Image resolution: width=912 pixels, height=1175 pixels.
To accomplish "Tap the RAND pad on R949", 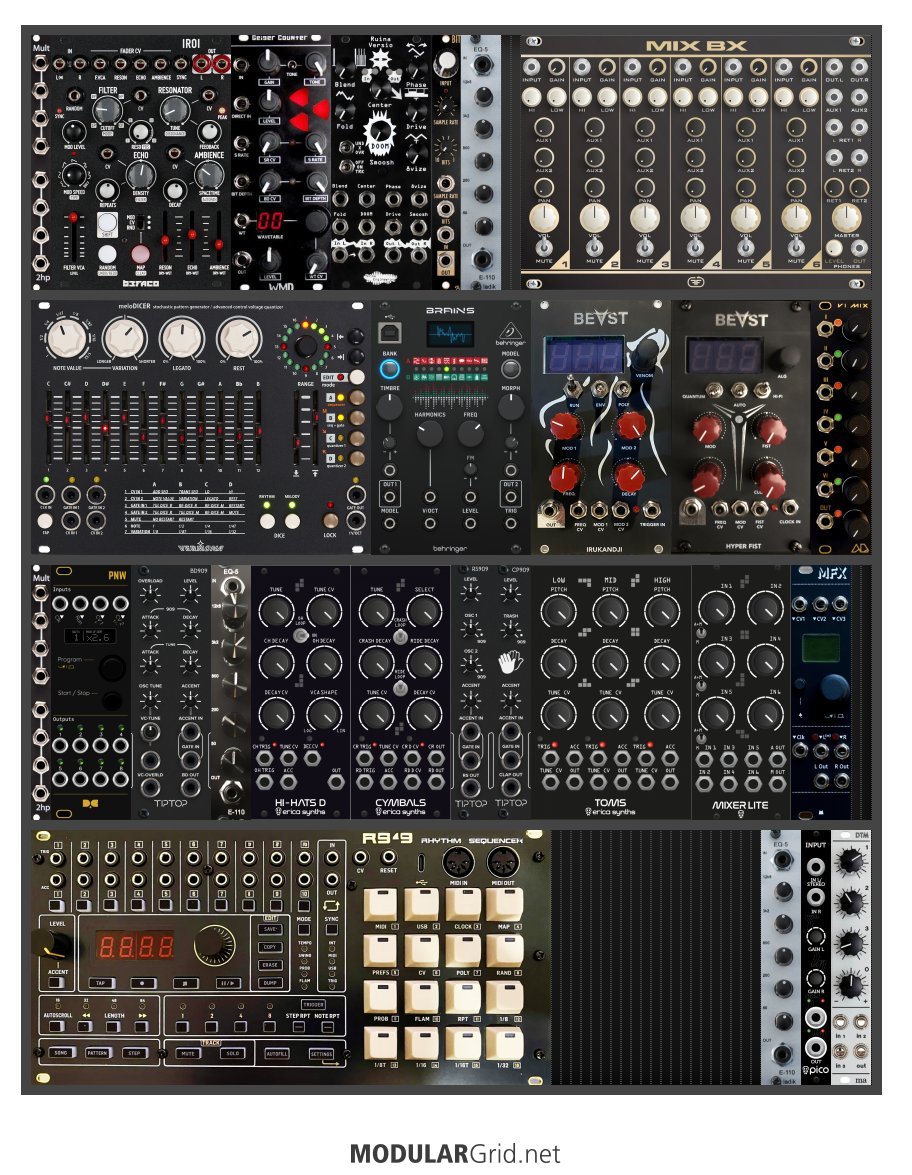I will (504, 951).
